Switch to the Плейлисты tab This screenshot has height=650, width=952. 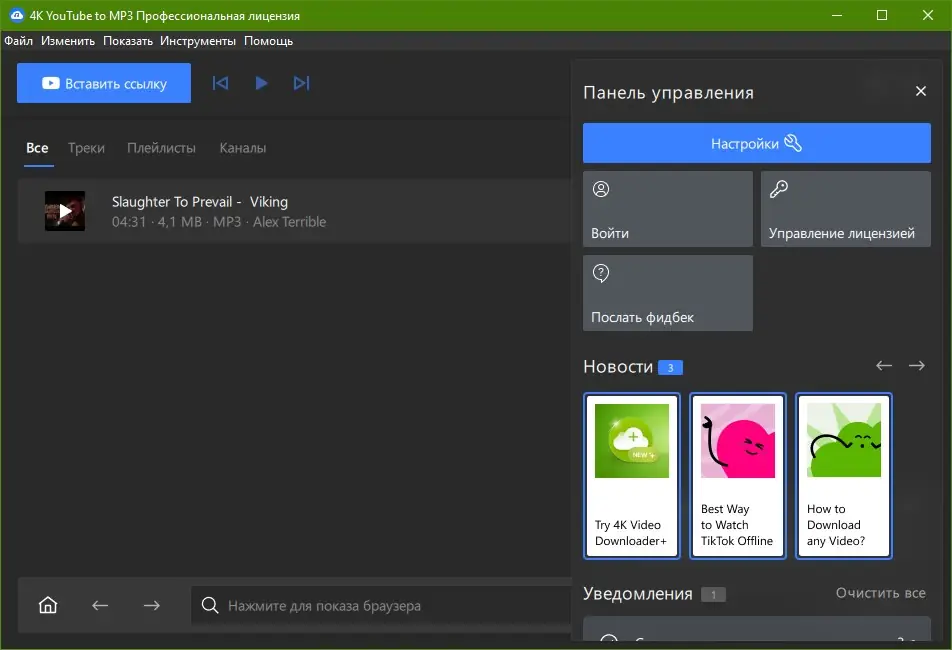pos(162,148)
